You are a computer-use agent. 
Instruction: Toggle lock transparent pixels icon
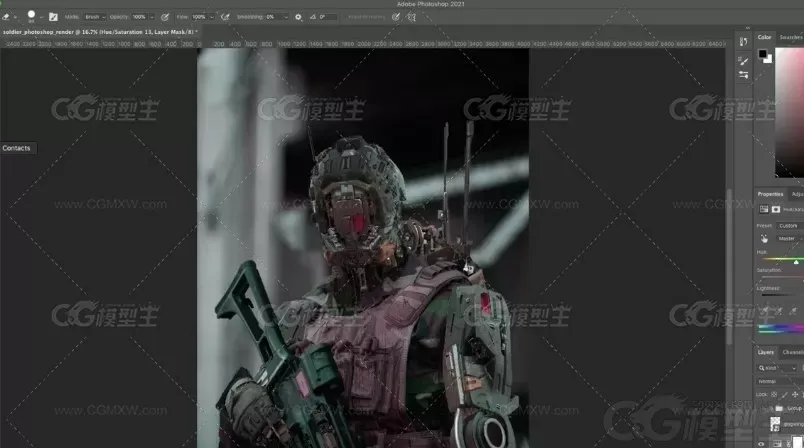[774, 394]
